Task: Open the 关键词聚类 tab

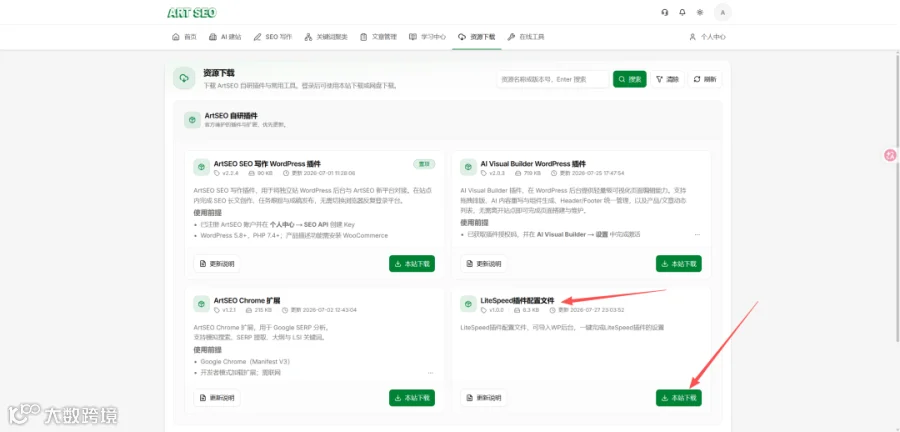Action: pos(326,37)
